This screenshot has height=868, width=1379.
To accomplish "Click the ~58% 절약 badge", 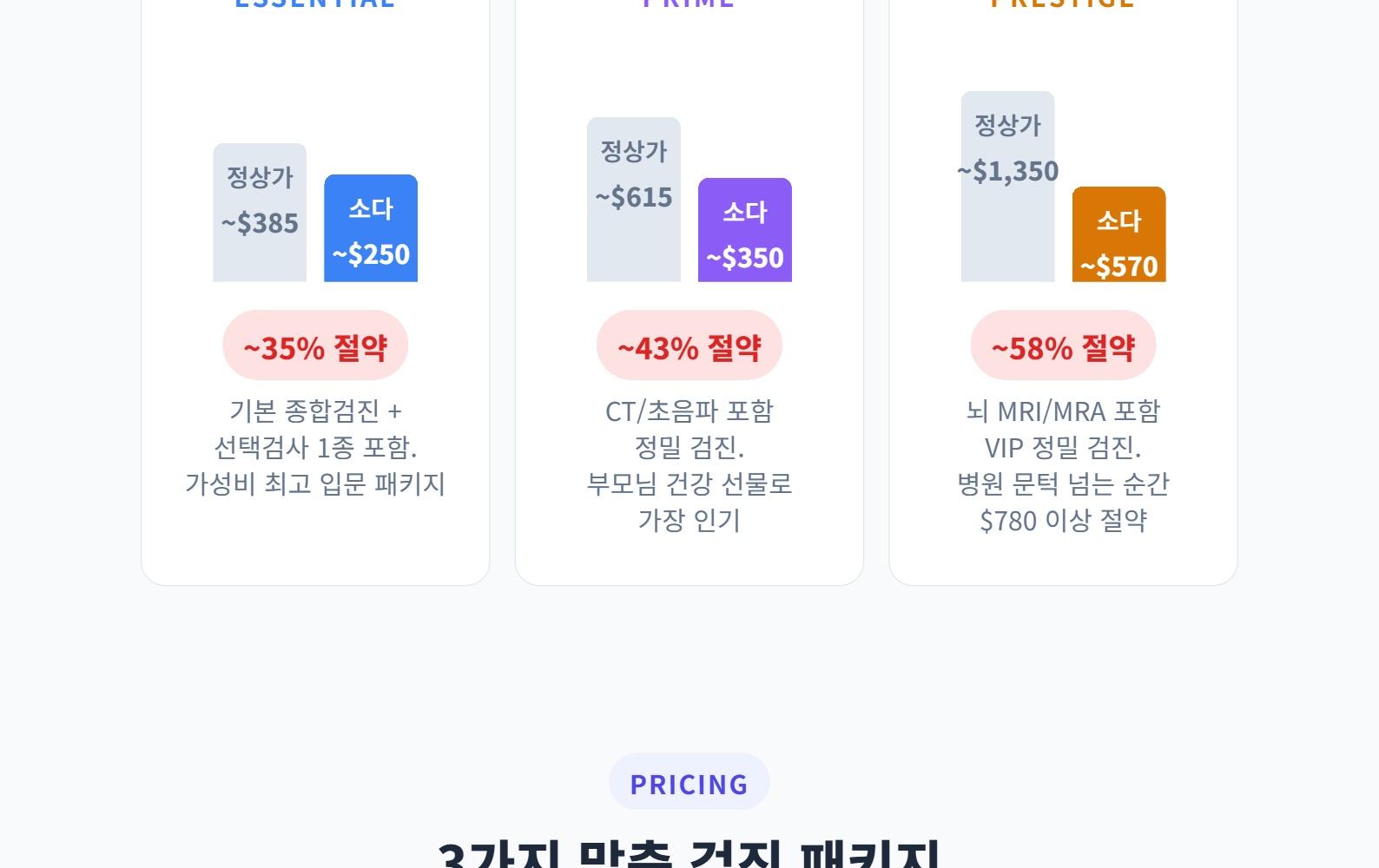I will (1063, 345).
